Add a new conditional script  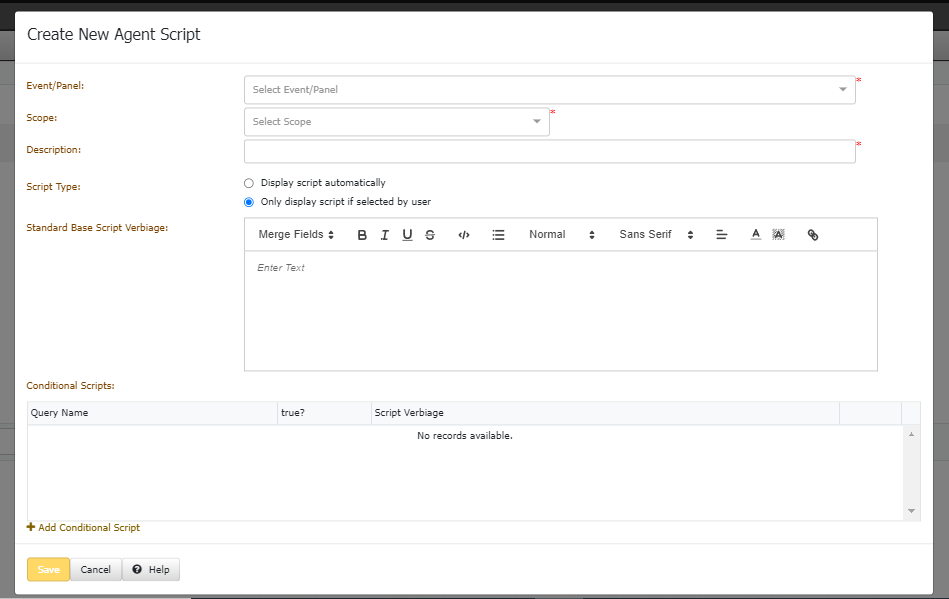pyautogui.click(x=84, y=528)
